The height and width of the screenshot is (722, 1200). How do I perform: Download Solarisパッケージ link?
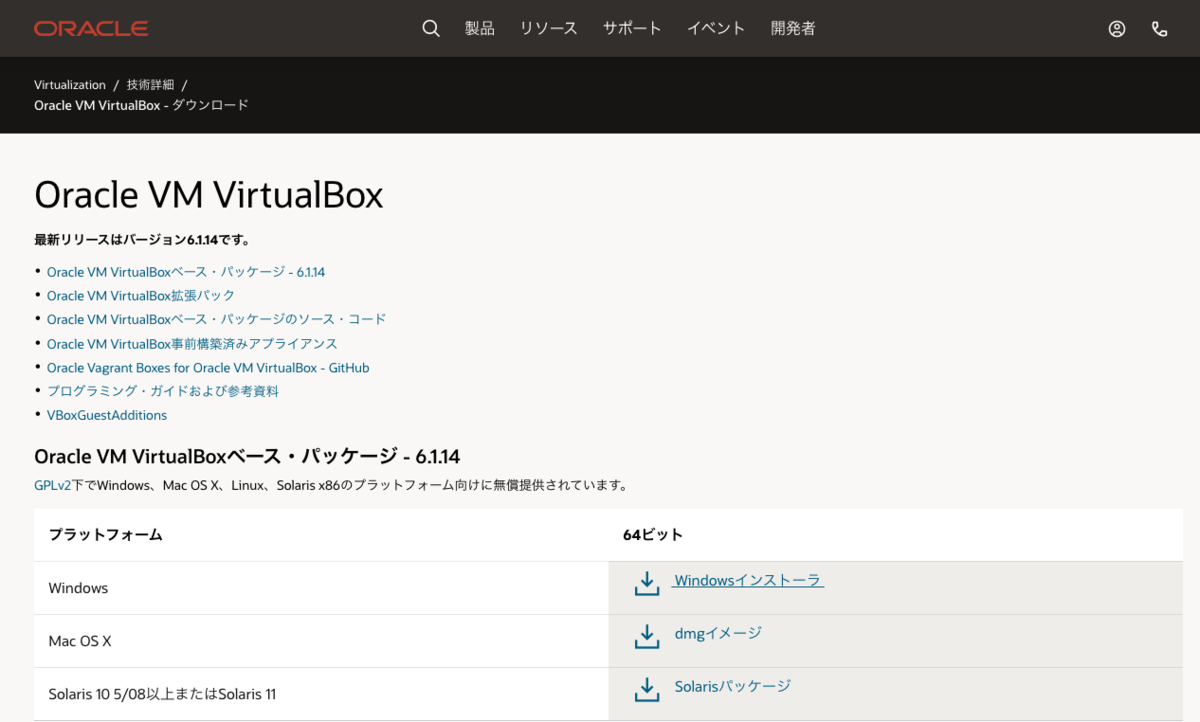tap(732, 686)
